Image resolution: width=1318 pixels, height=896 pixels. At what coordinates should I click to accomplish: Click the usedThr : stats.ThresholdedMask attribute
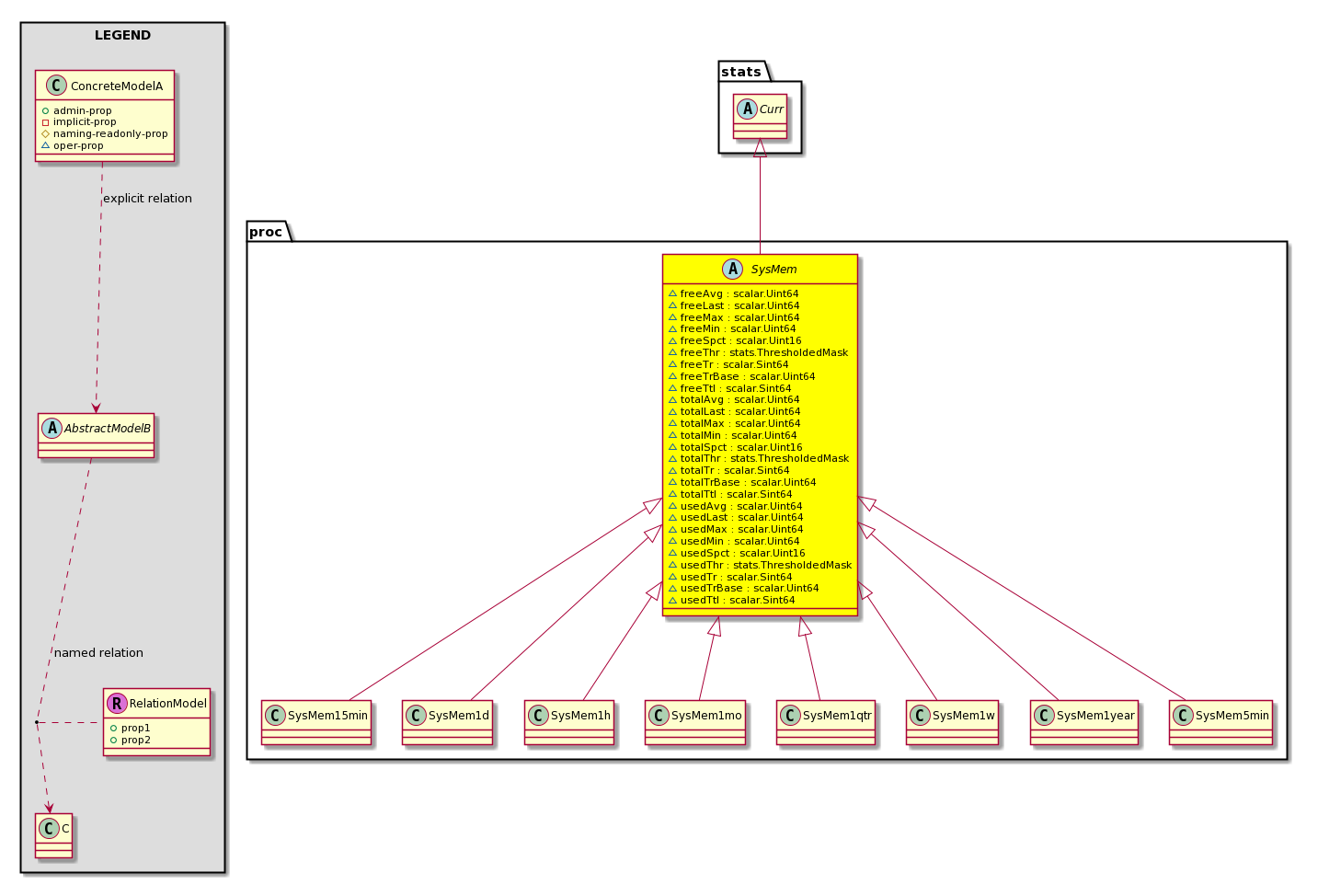(x=766, y=565)
